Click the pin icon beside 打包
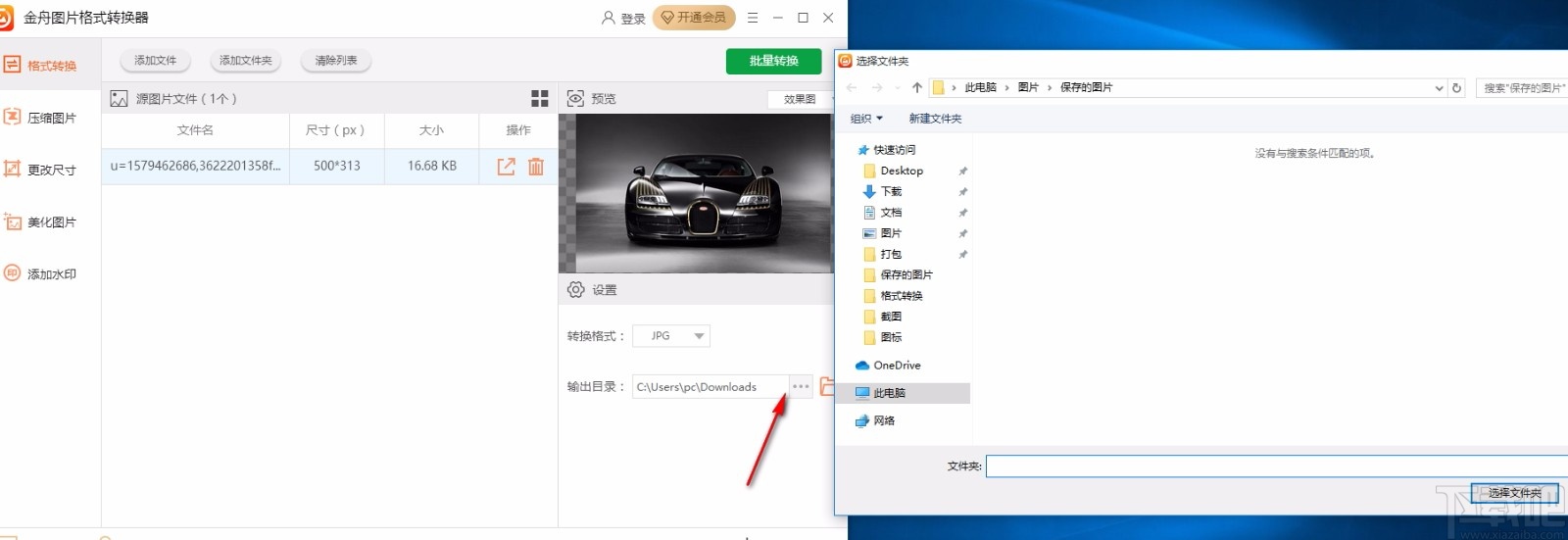The image size is (1568, 540). [962, 255]
